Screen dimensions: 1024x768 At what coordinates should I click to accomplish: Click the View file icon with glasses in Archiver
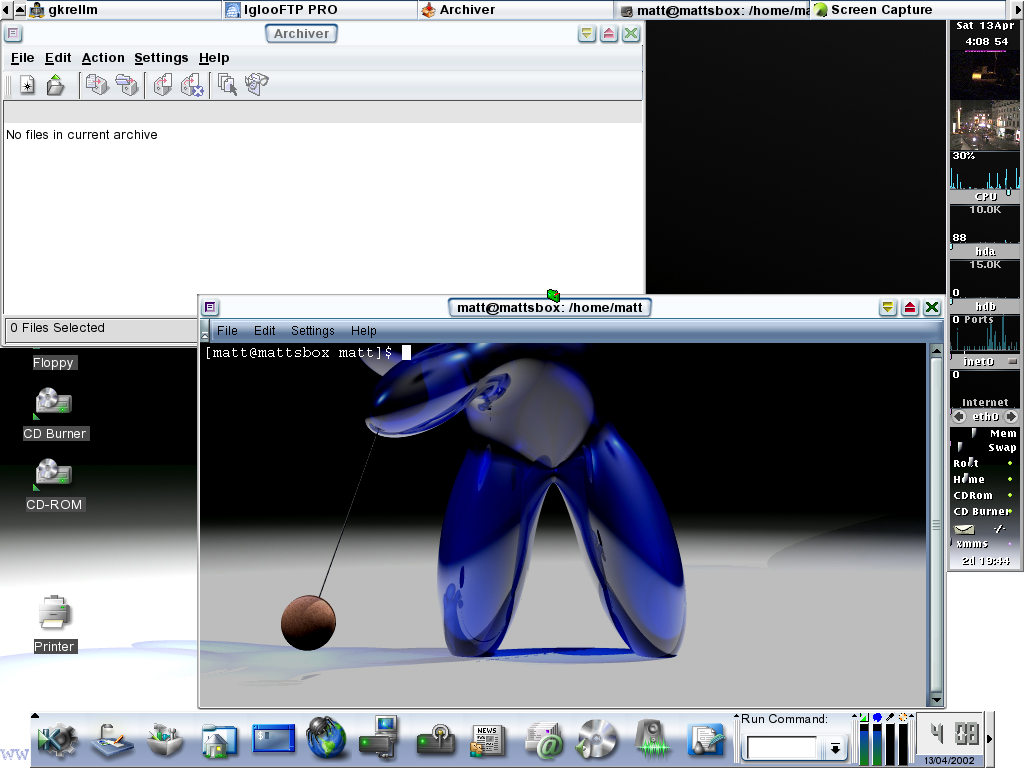pyautogui.click(x=257, y=84)
